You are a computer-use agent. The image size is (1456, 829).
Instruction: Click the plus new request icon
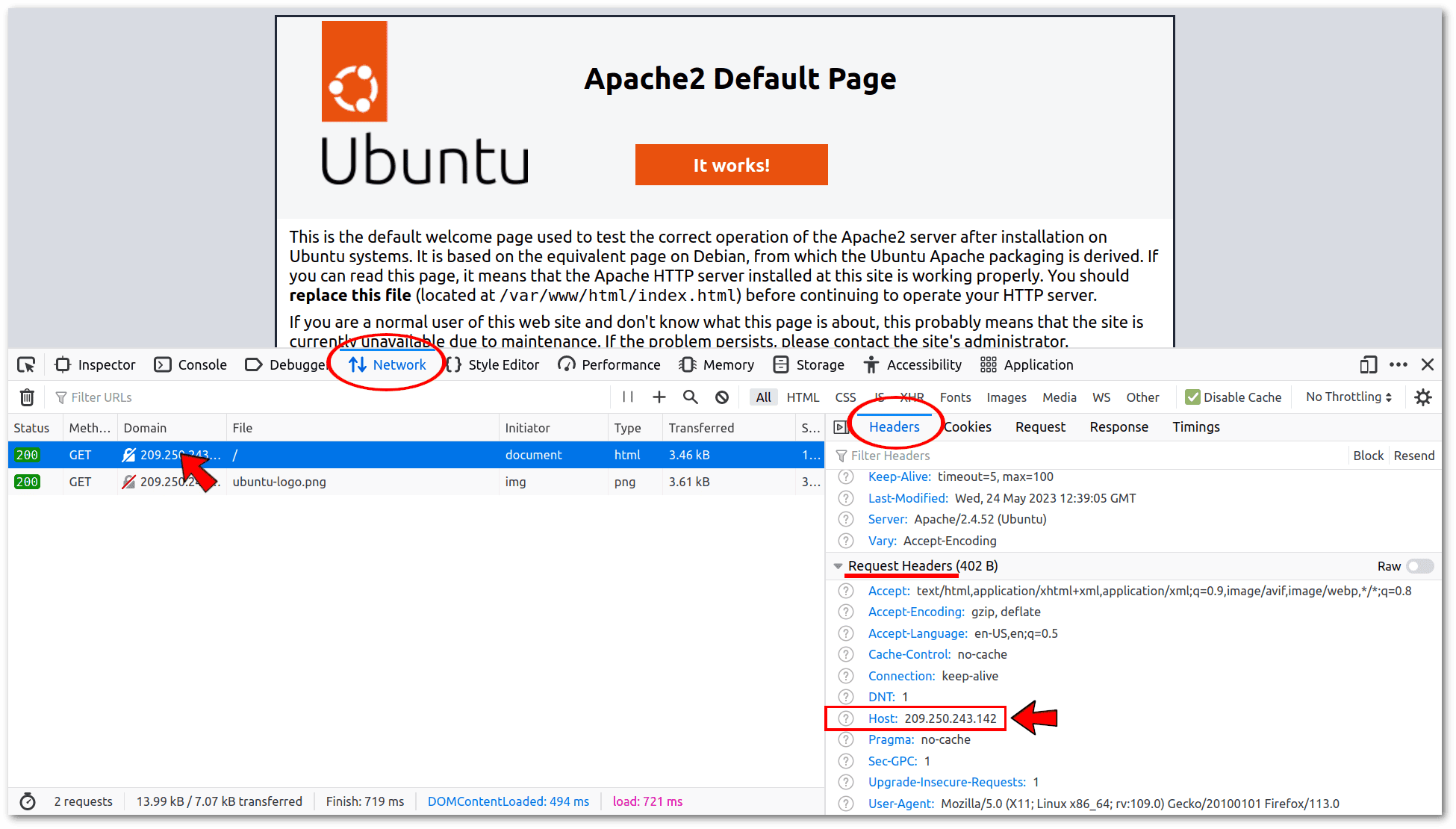(x=659, y=397)
